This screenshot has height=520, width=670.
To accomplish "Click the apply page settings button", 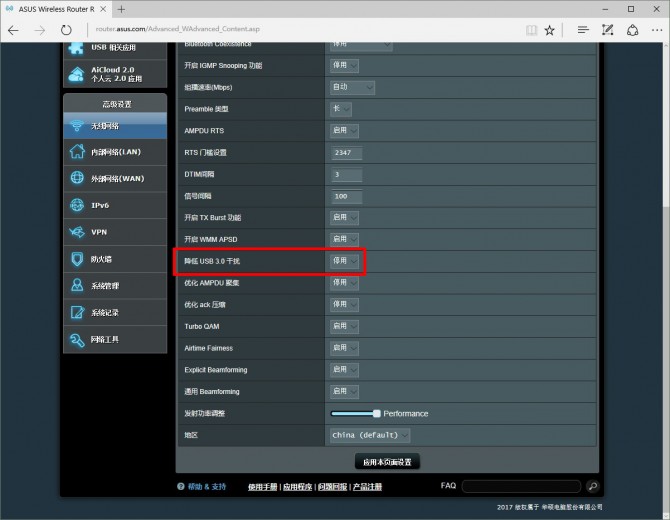I will pyautogui.click(x=387, y=462).
